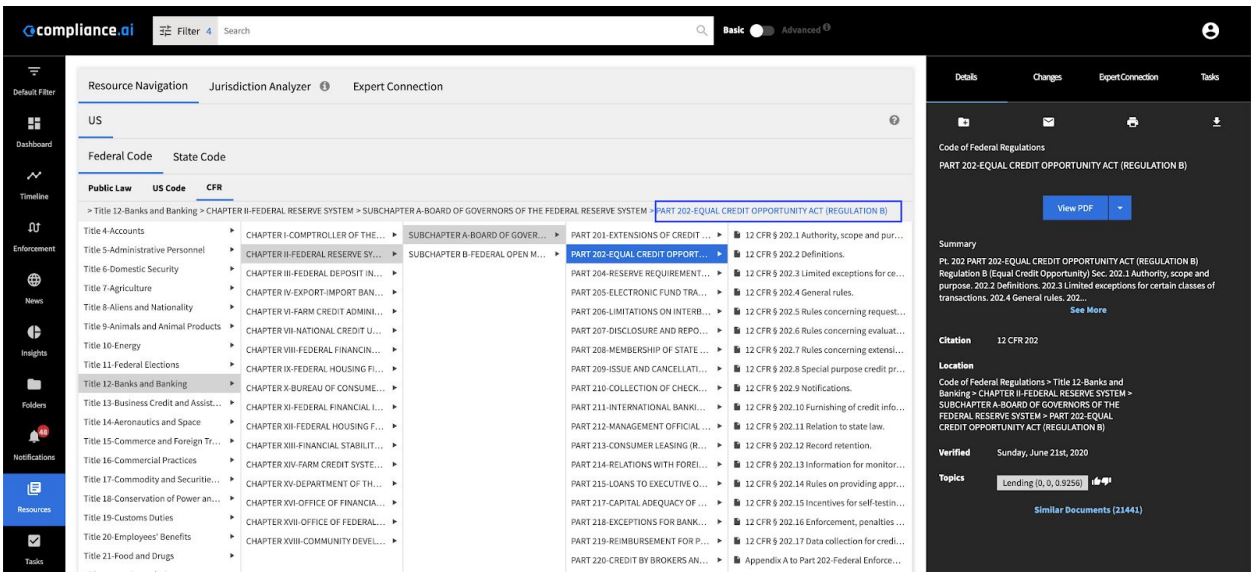This screenshot has height=579, width=1257.
Task: Open the Insights sidebar icon
Action: tap(33, 333)
